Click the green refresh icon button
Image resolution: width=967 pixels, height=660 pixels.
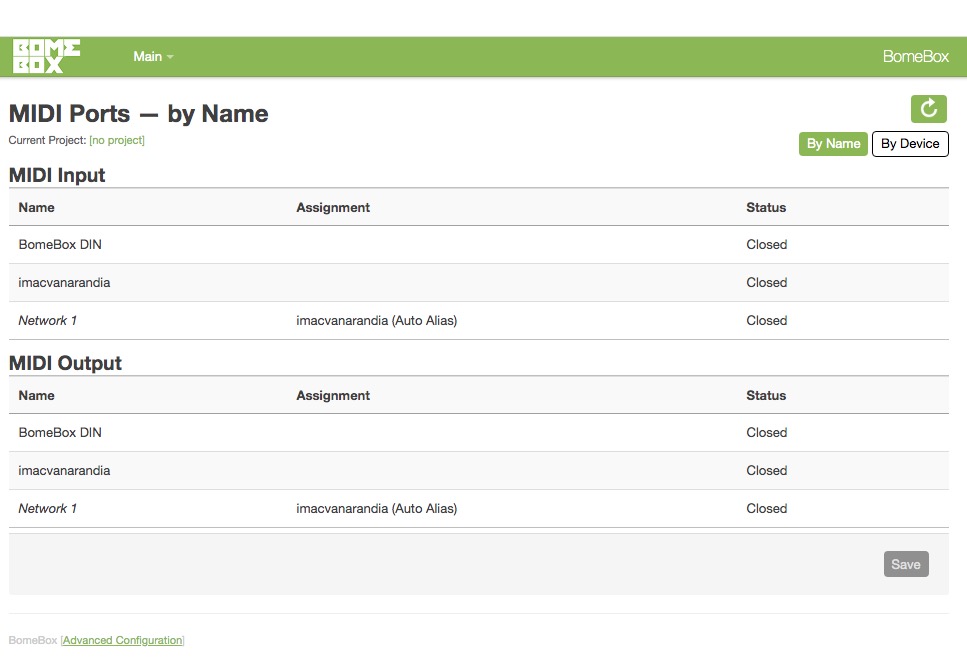tap(928, 109)
